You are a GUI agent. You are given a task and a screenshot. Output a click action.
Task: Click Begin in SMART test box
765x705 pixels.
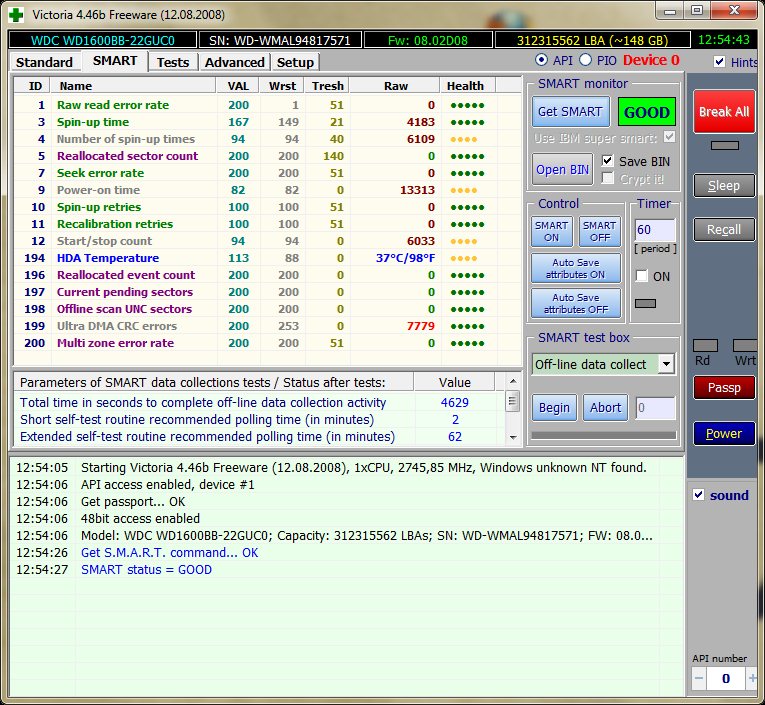click(554, 407)
